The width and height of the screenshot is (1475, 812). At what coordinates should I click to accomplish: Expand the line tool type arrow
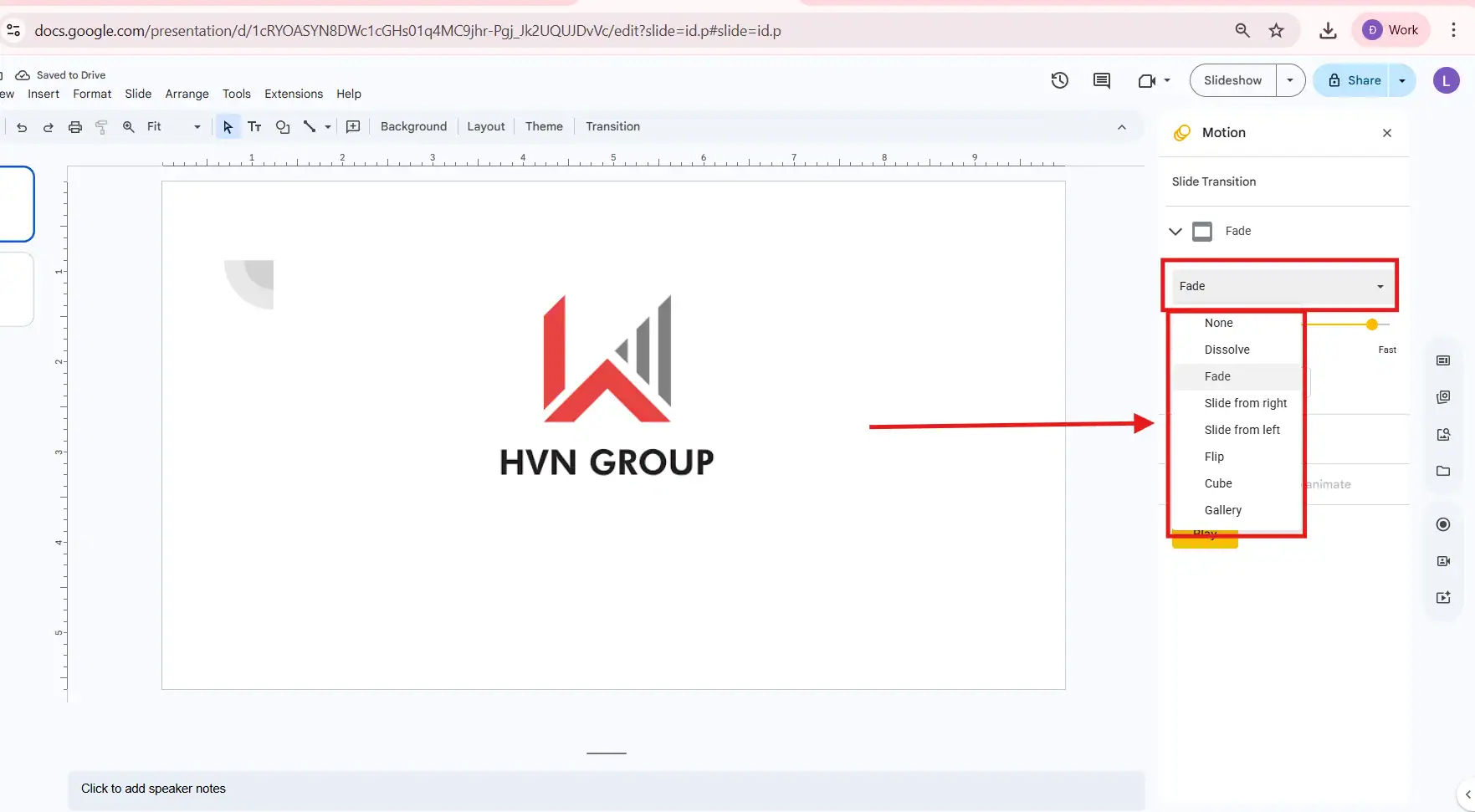[x=328, y=127]
